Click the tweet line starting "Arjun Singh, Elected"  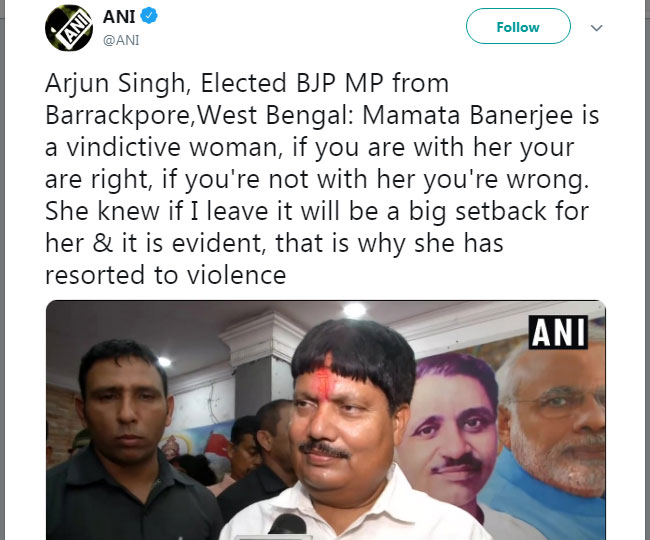point(247,83)
